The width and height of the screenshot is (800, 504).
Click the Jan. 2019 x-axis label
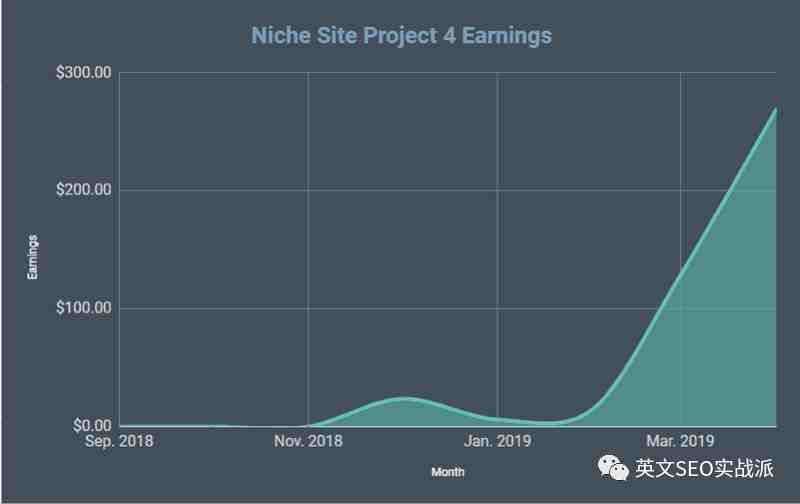pos(497,441)
